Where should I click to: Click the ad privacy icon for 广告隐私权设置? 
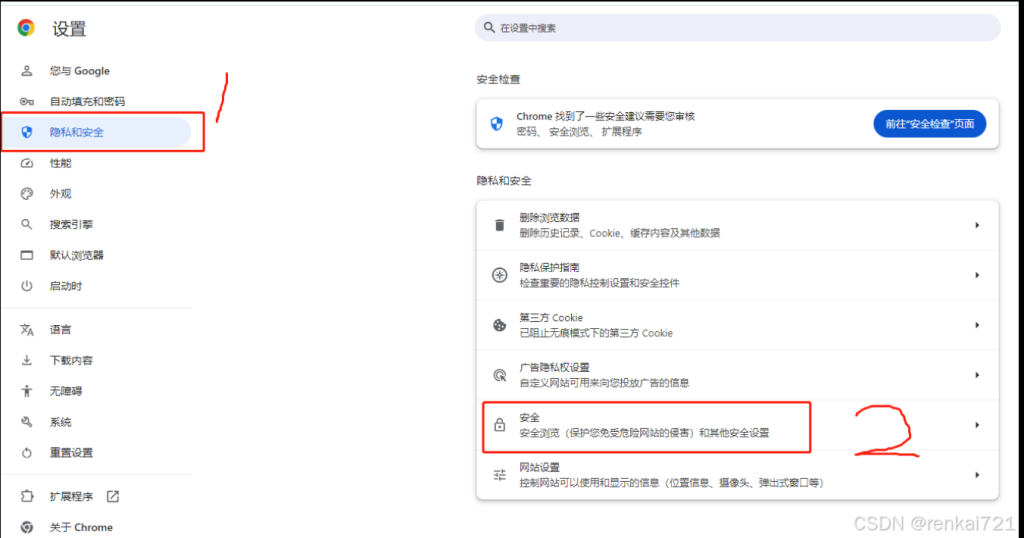point(500,375)
